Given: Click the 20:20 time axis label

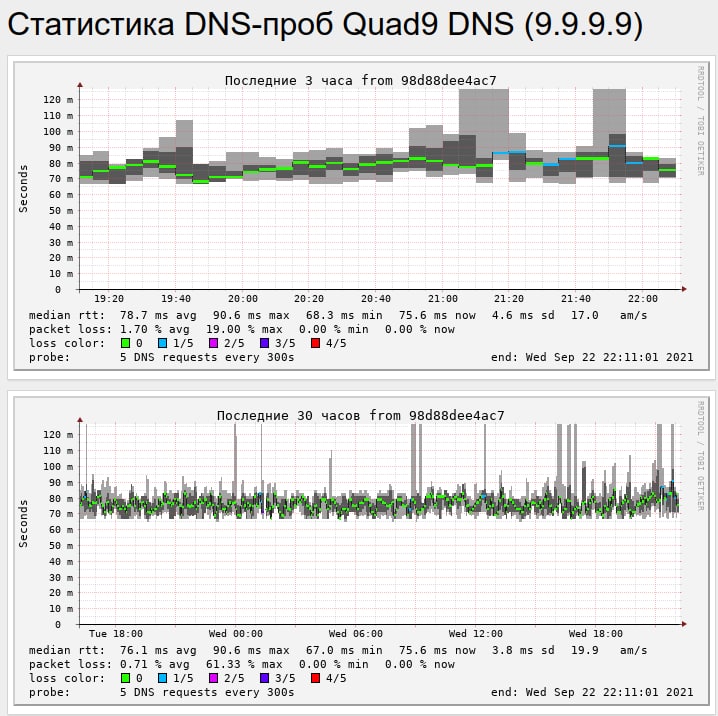Looking at the screenshot, I should tap(309, 299).
